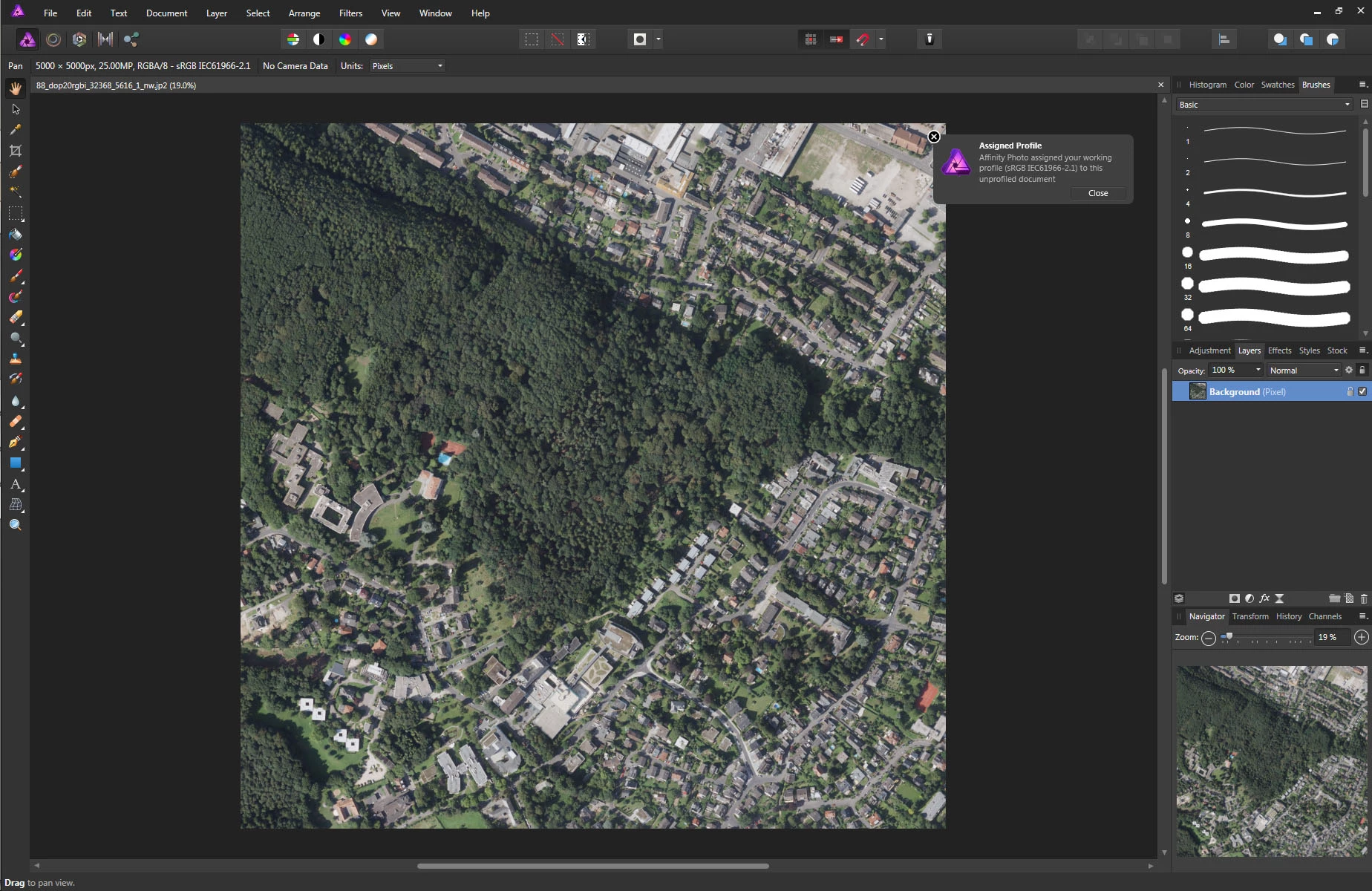Expand the Normal blend mode dropdown
The height and width of the screenshot is (891, 1372).
coord(1304,370)
